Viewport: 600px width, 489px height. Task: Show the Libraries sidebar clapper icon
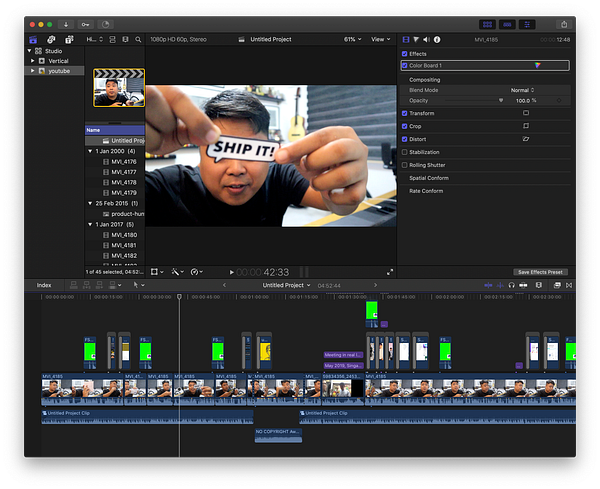[33, 39]
